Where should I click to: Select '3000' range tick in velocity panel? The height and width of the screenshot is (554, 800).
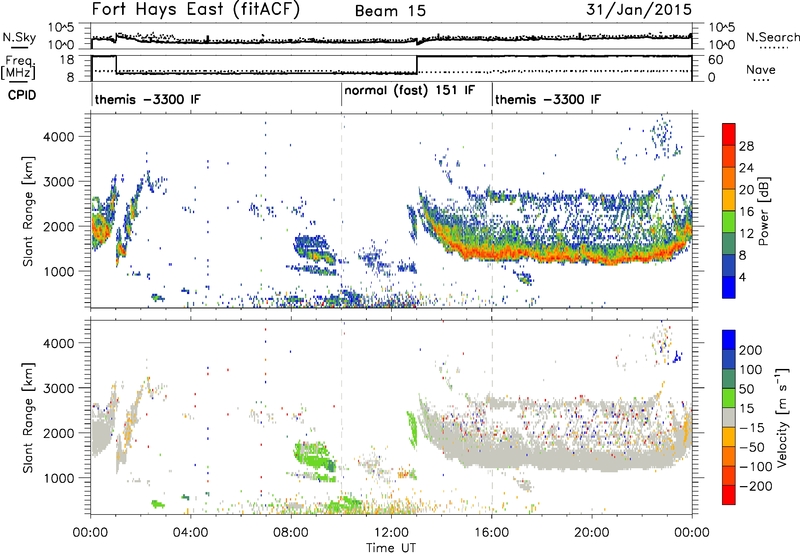point(58,388)
